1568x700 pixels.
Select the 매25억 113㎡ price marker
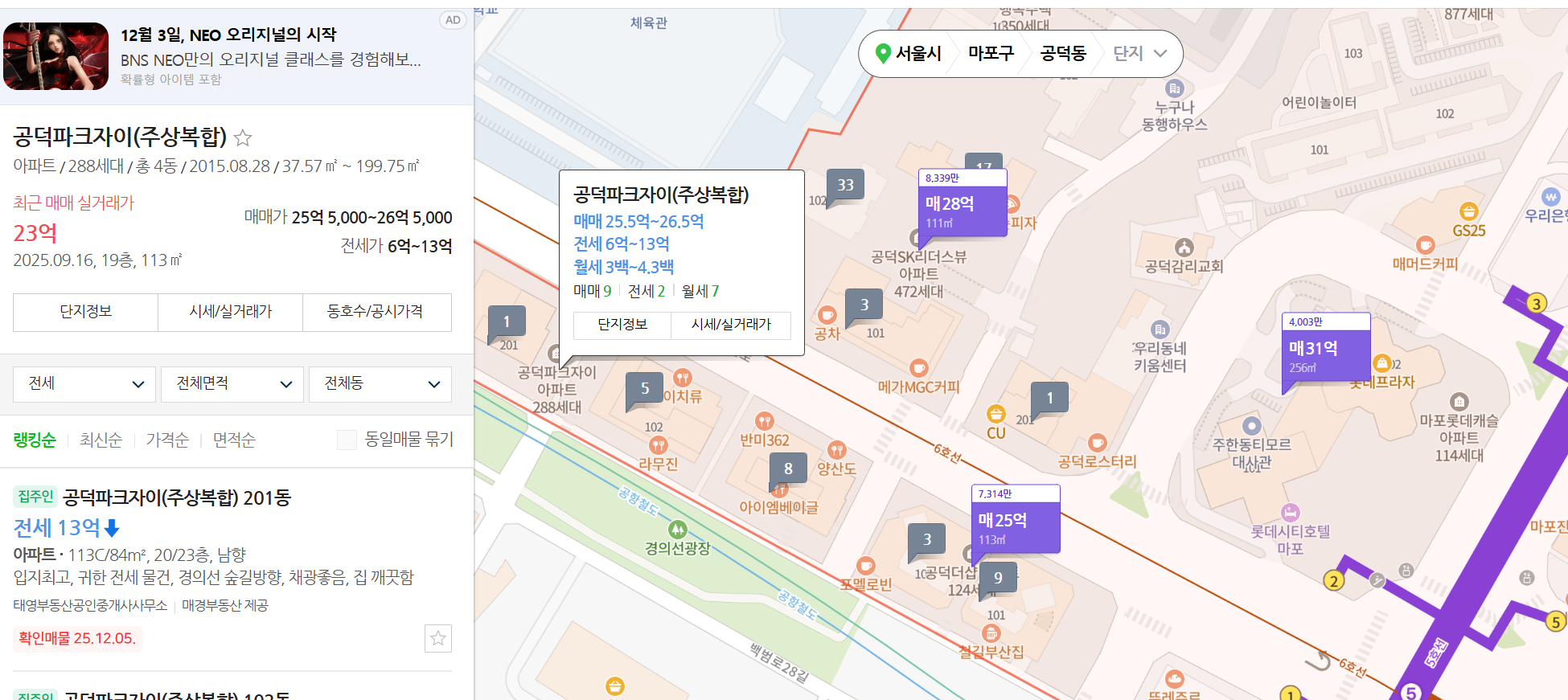point(1016,519)
